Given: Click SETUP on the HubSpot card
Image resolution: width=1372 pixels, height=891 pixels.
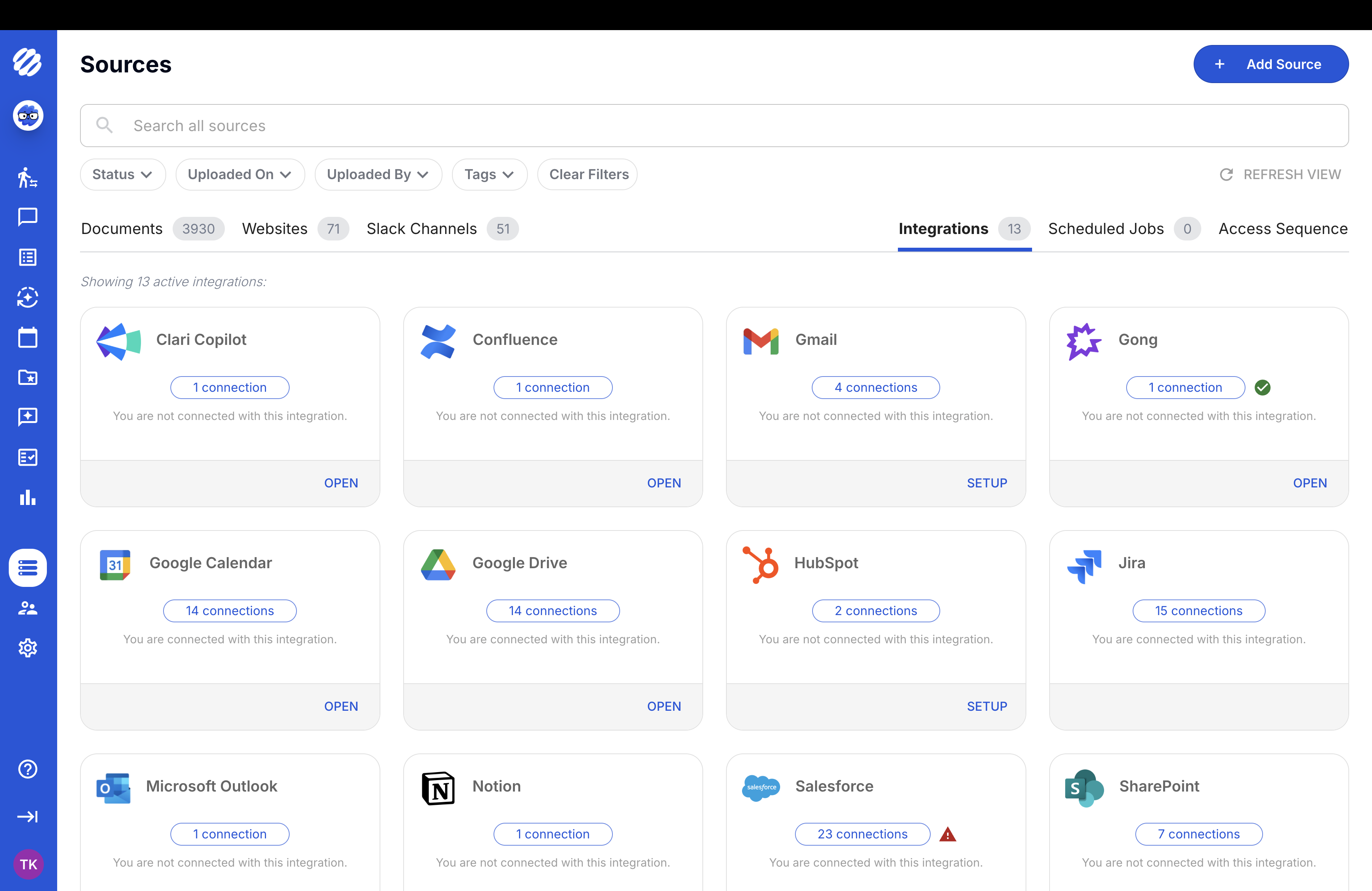Looking at the screenshot, I should [987, 706].
